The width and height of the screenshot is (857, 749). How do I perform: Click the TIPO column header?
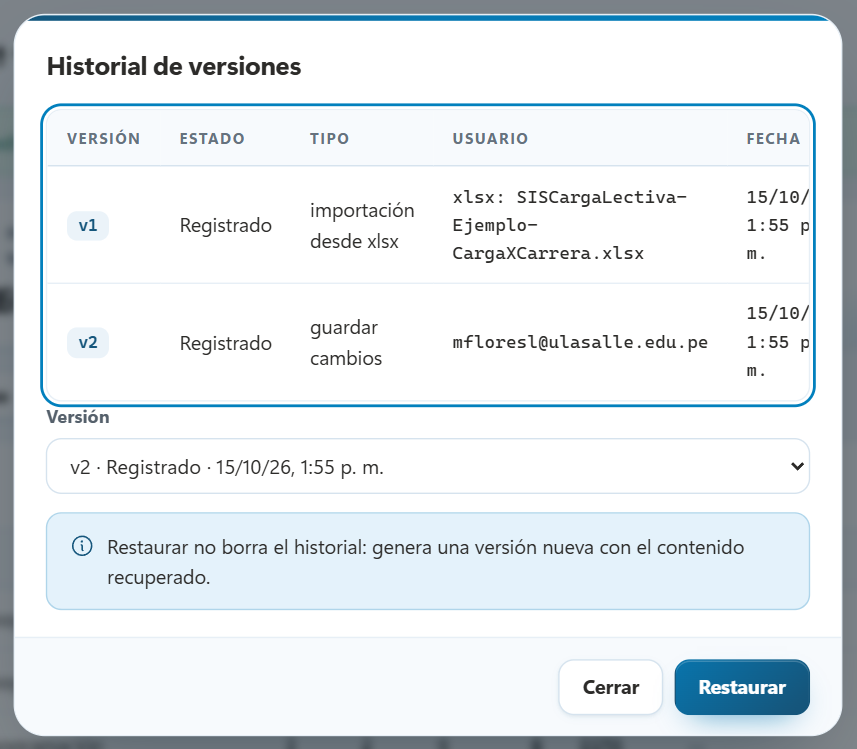pyautogui.click(x=330, y=138)
